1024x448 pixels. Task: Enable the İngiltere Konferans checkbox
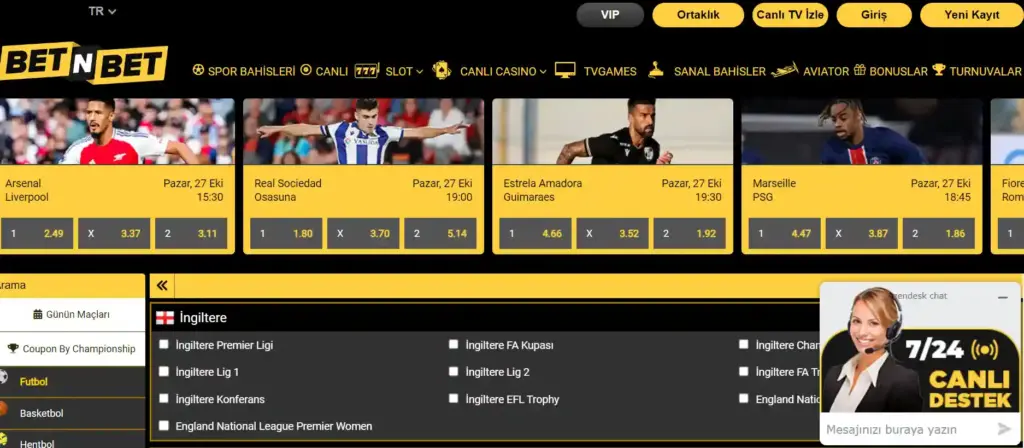pyautogui.click(x=164, y=398)
